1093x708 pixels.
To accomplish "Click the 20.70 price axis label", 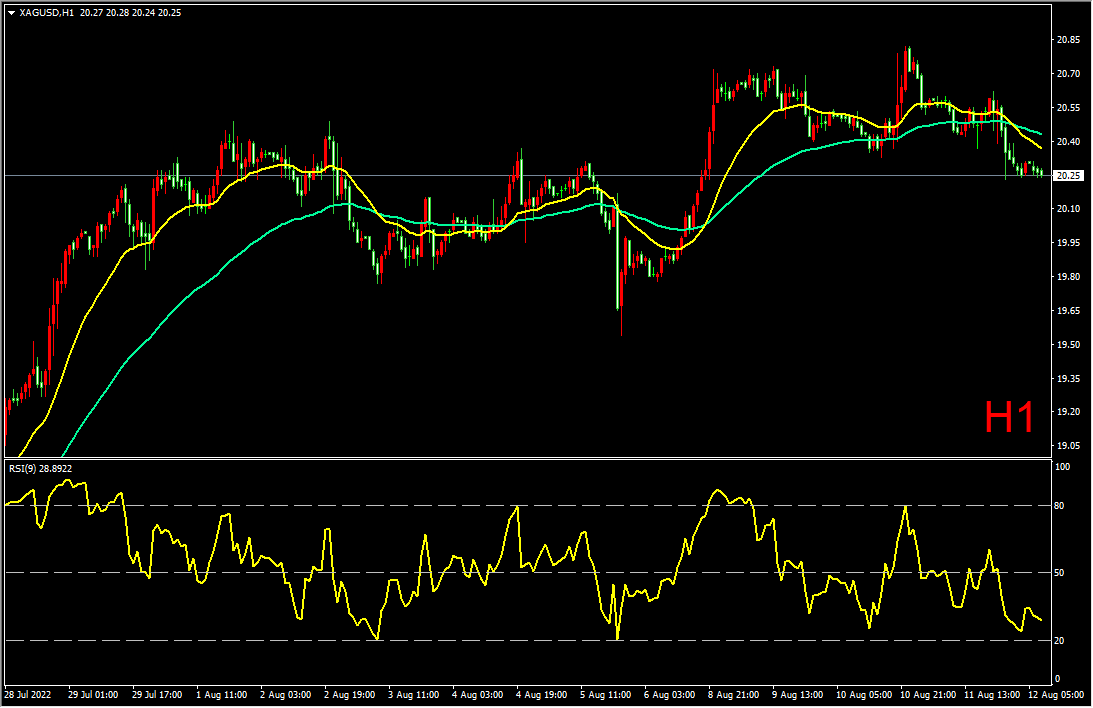I will click(x=1069, y=74).
